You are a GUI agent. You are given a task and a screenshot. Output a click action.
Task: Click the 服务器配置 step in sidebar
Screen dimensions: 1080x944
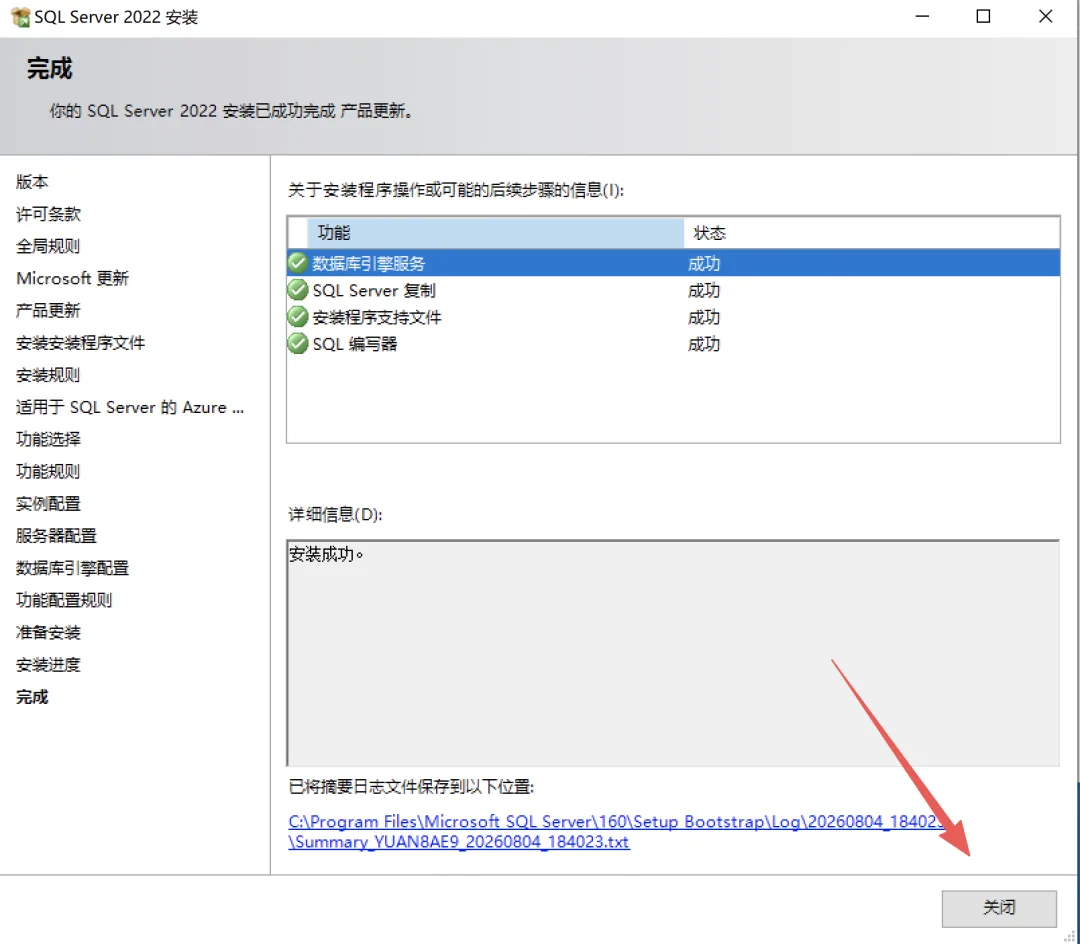(56, 535)
